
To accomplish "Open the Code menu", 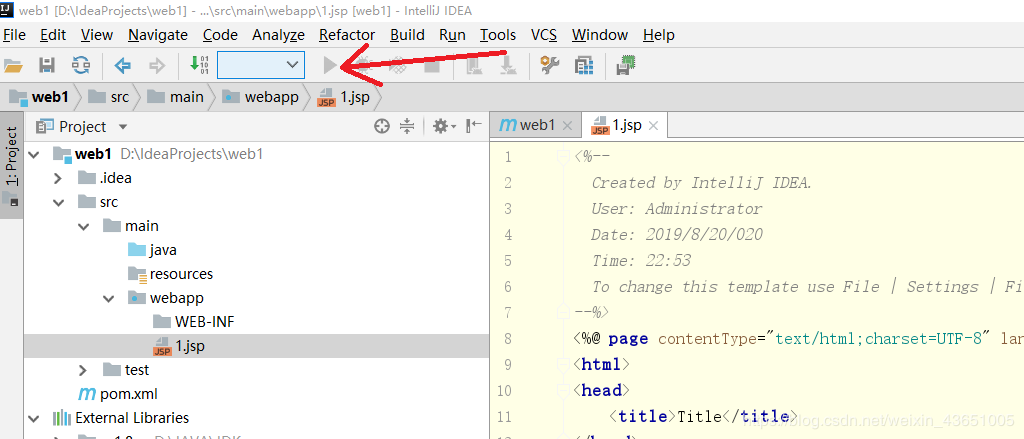I will (x=220, y=35).
